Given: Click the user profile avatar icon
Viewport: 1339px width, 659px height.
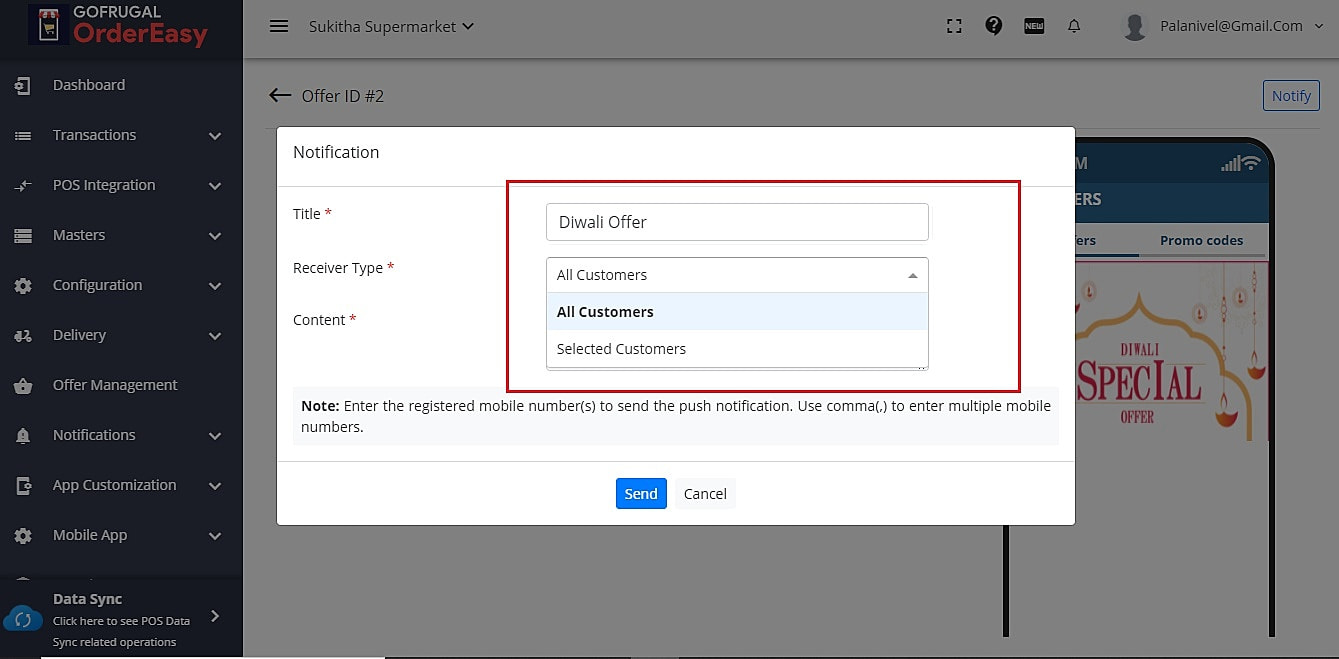Looking at the screenshot, I should point(1134,27).
